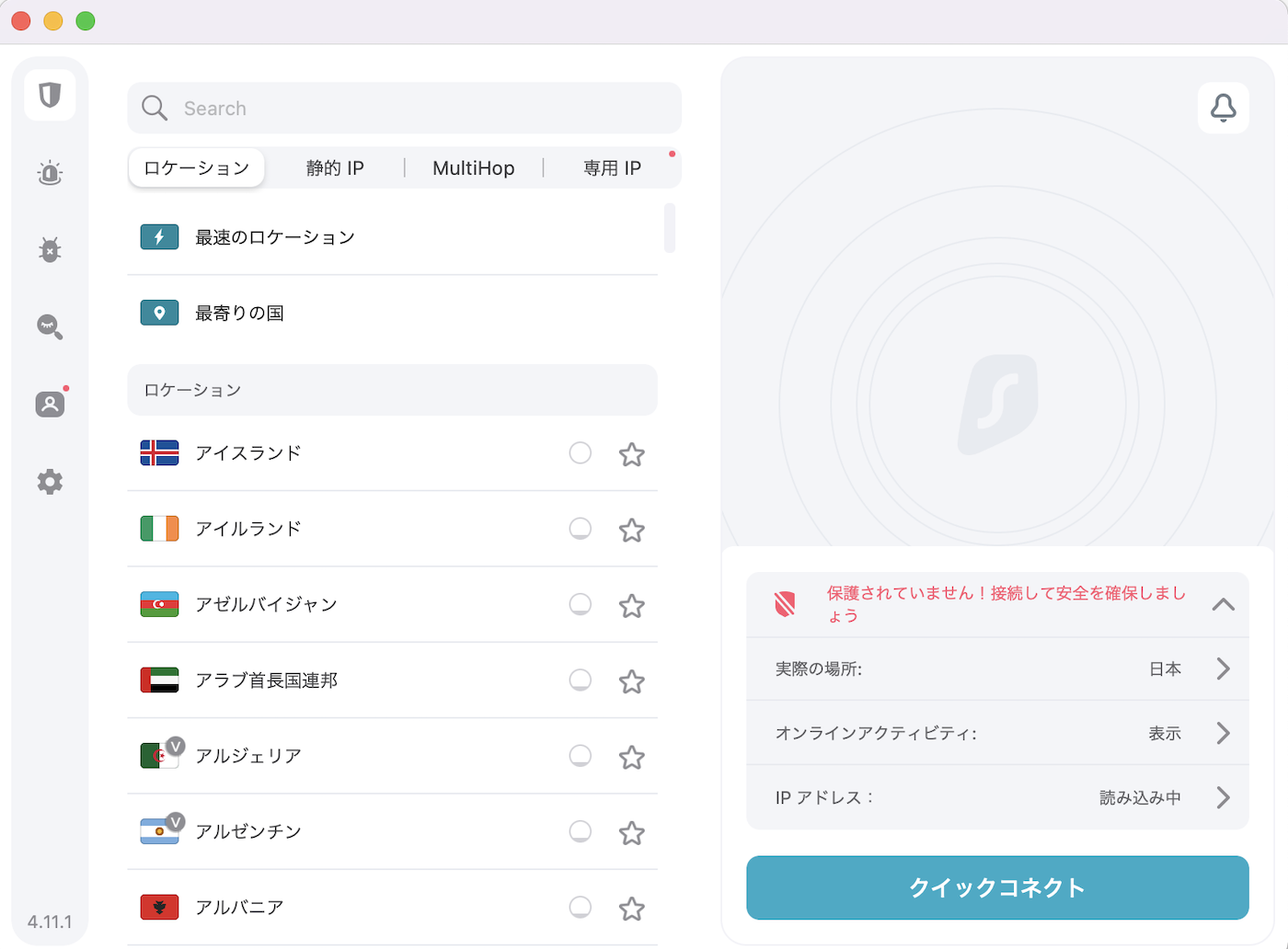Switch to the MultiHop tab
This screenshot has width=1288, height=949.
click(474, 167)
